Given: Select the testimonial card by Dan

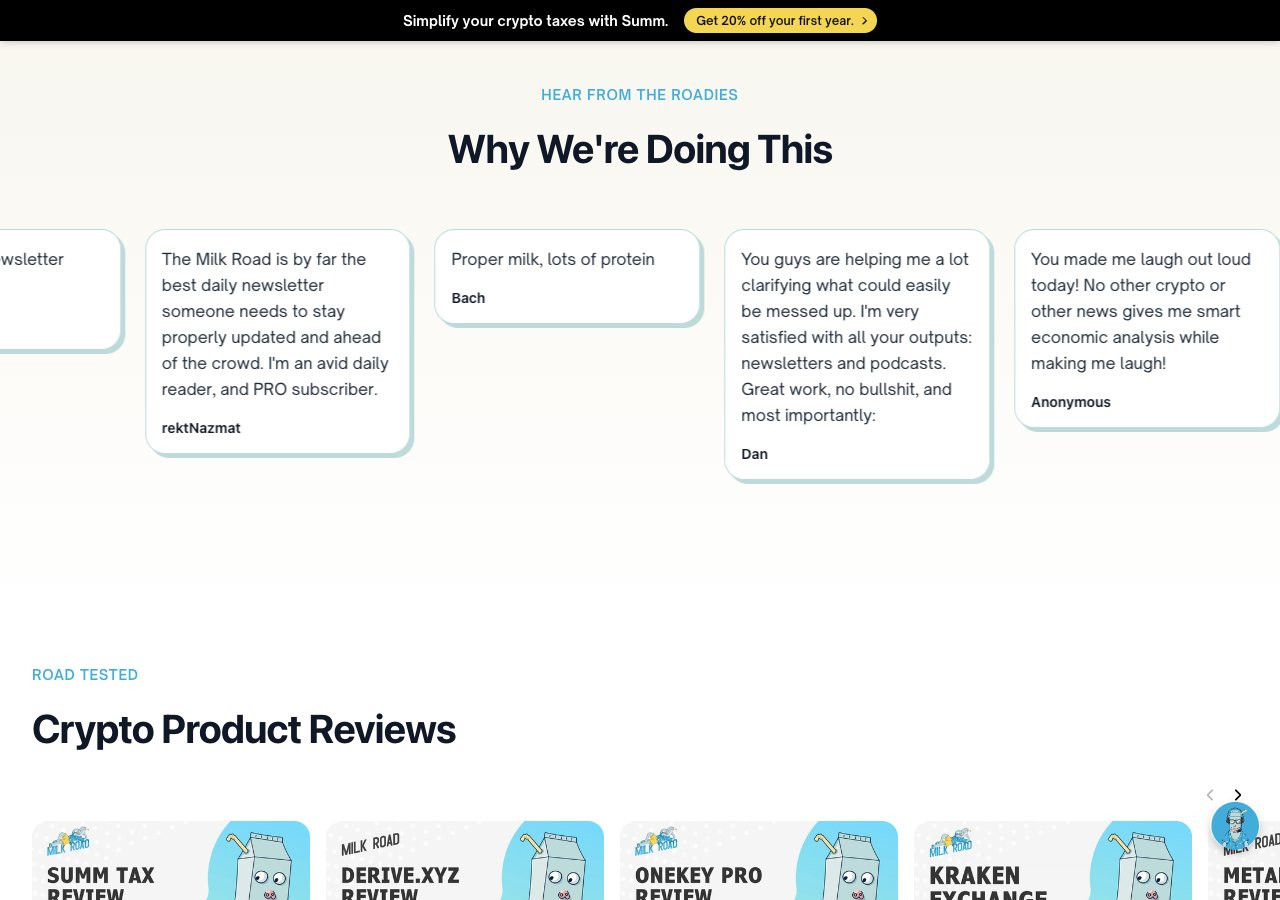Looking at the screenshot, I should click(858, 356).
